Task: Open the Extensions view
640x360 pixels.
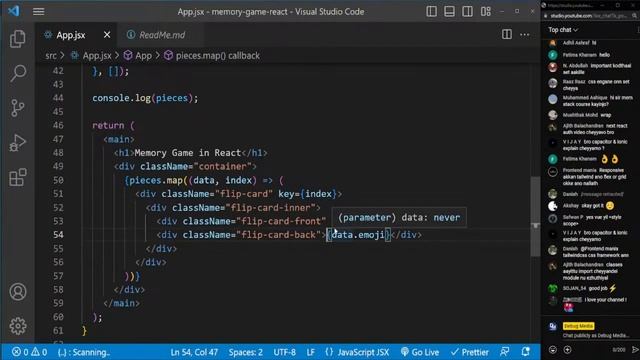Action: point(18,178)
